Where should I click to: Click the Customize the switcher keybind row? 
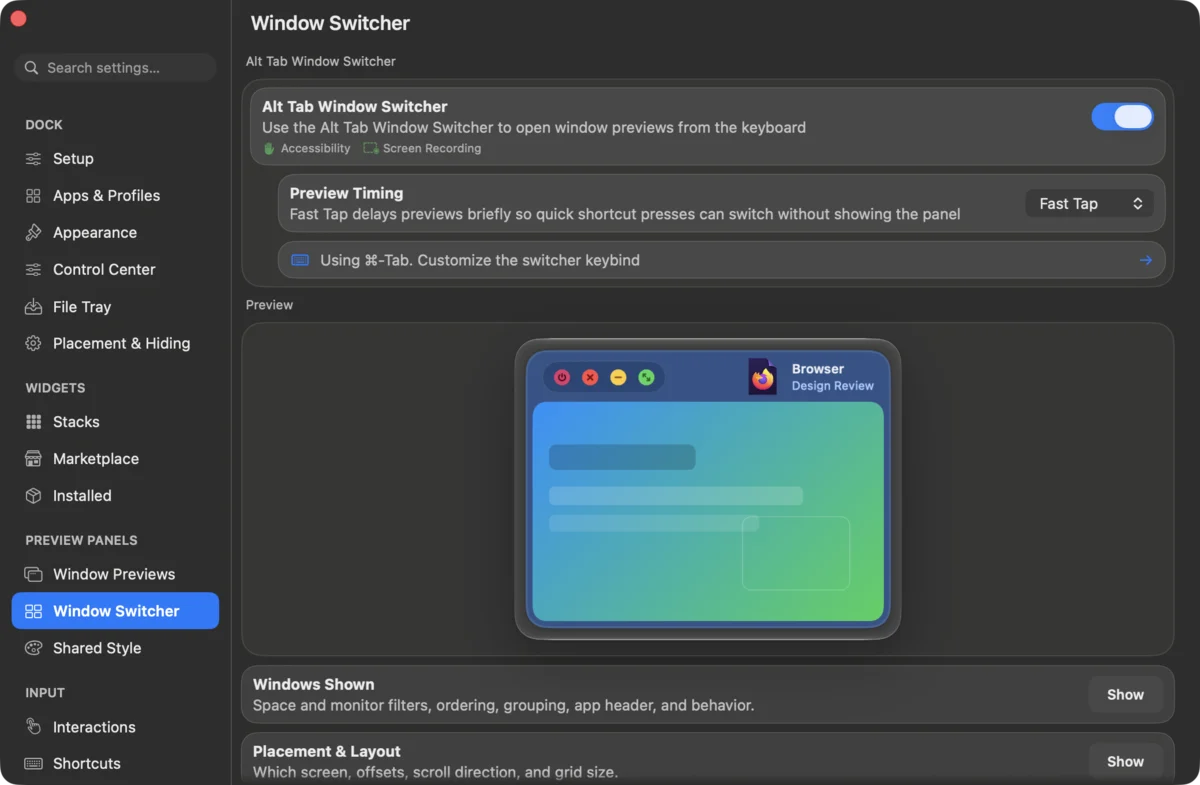pyautogui.click(x=721, y=260)
